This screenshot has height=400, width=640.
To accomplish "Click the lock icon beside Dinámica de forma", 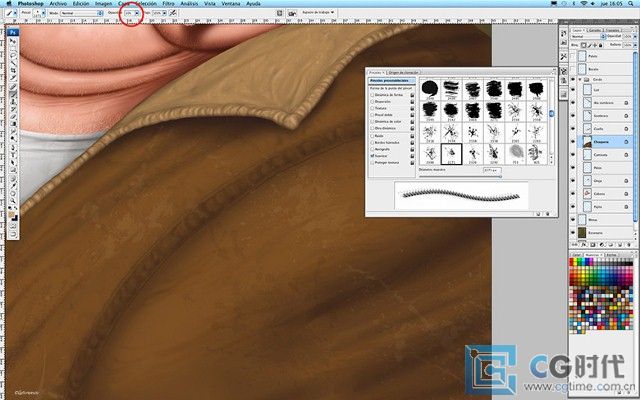I will click(x=412, y=95).
